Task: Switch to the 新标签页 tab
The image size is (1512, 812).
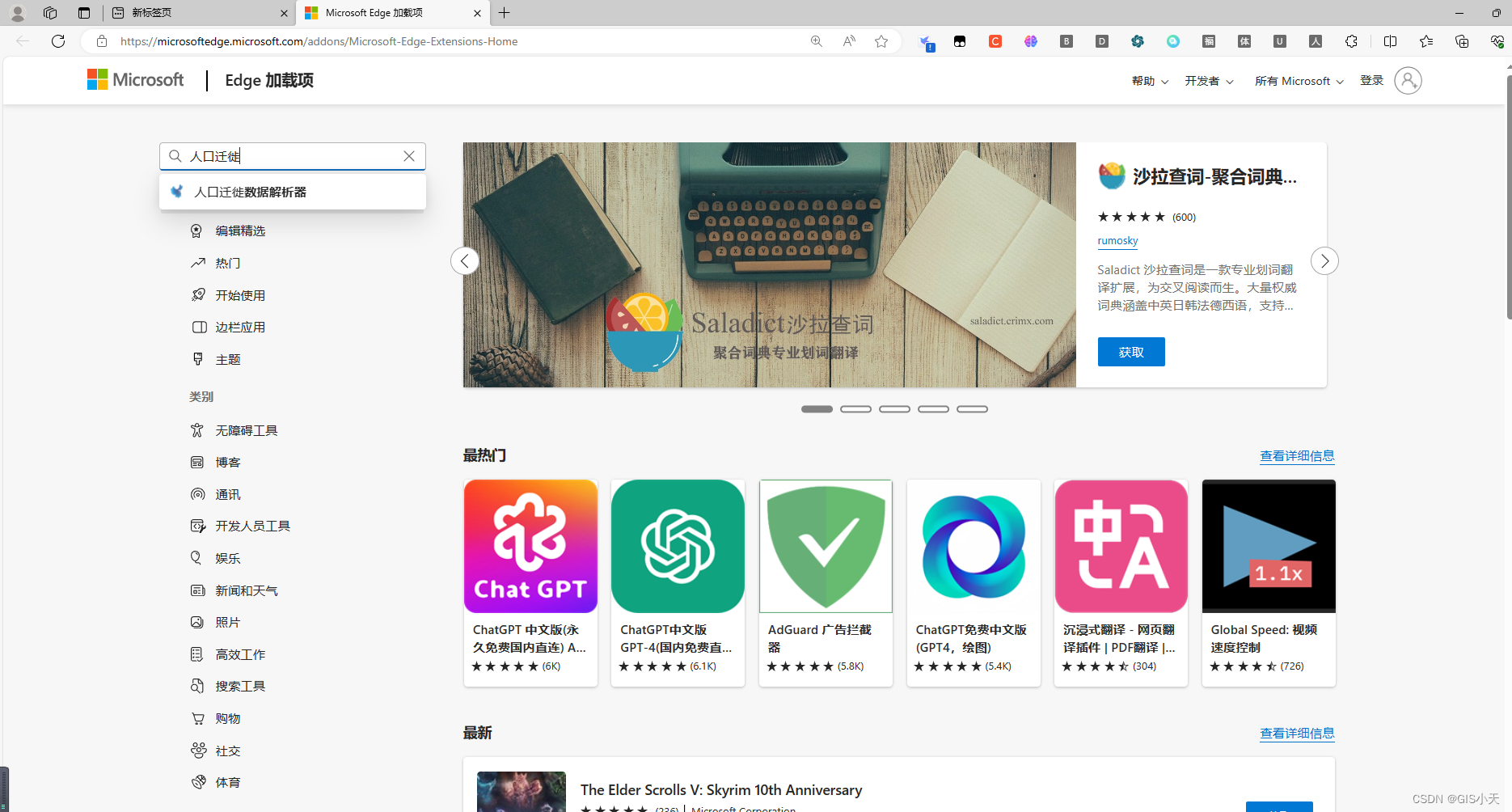Action: click(x=199, y=13)
